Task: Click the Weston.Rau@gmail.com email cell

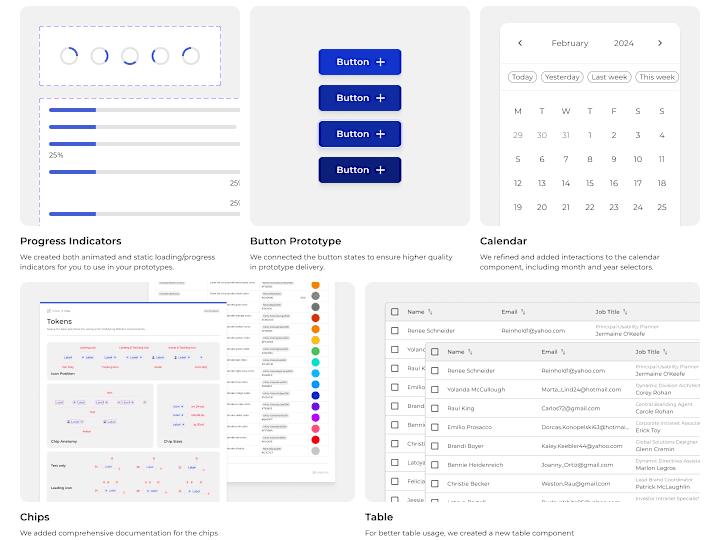Action: click(575, 484)
